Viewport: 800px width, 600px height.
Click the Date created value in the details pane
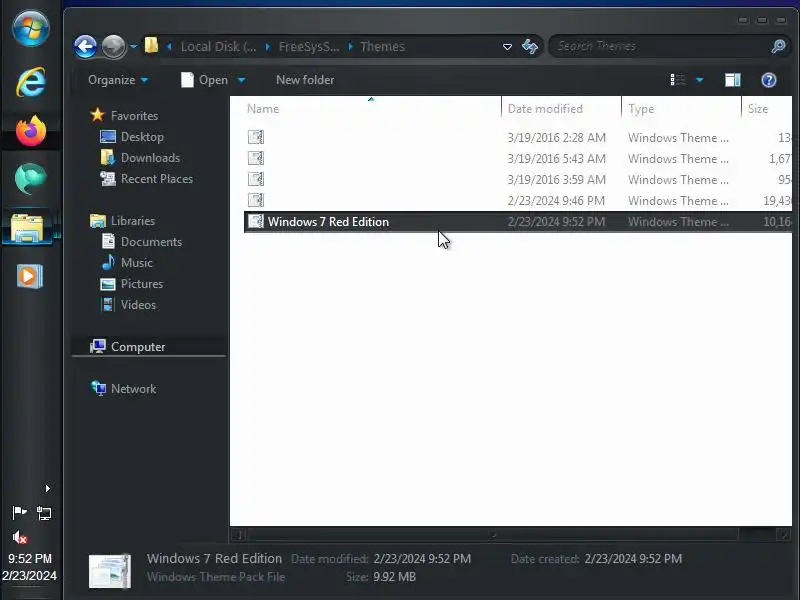pos(633,559)
